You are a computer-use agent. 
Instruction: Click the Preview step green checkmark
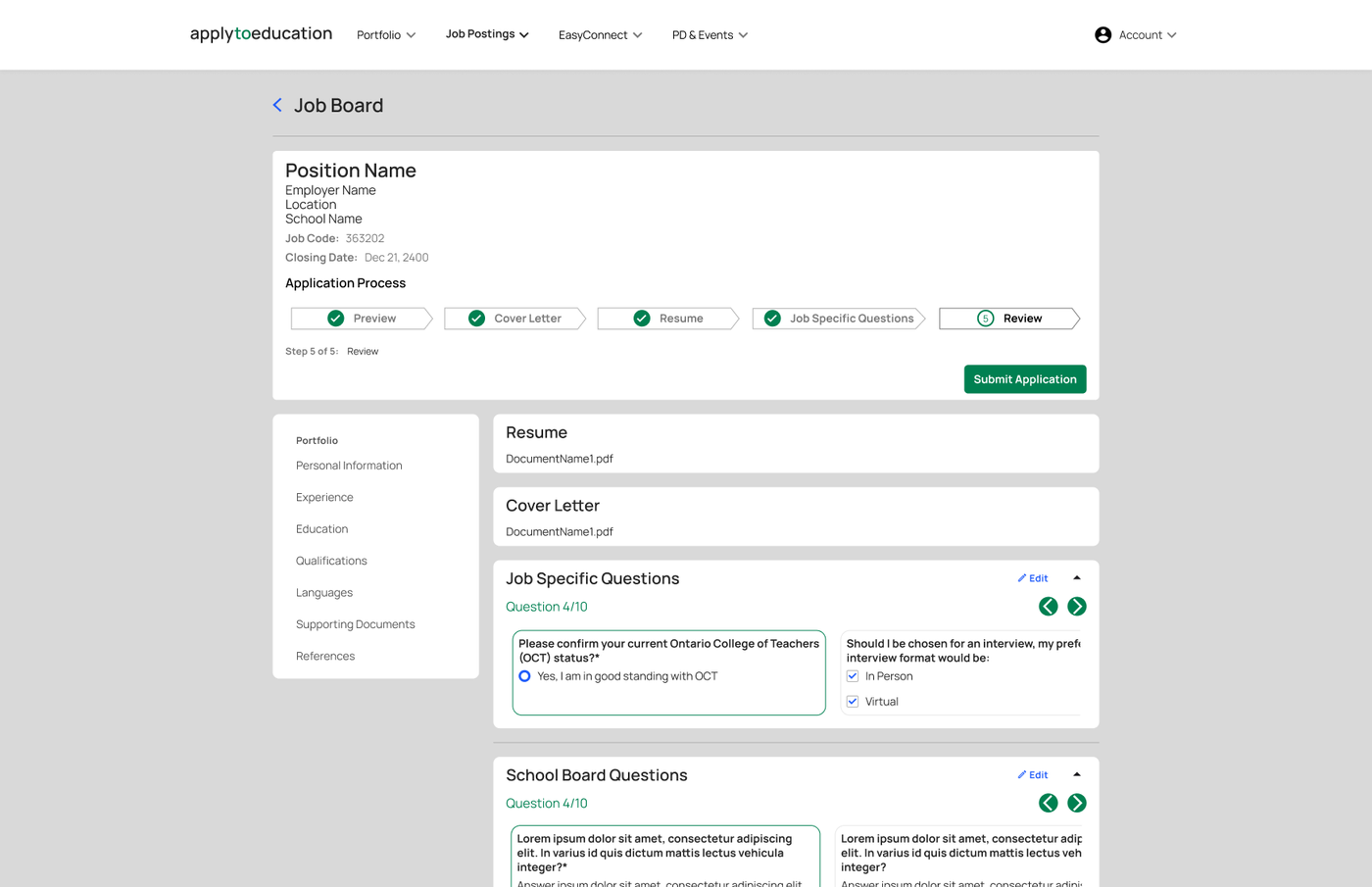(335, 319)
